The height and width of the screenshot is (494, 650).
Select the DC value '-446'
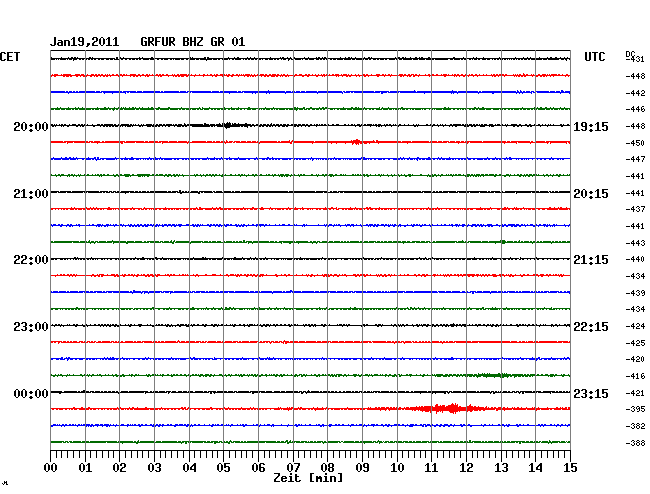point(635,109)
